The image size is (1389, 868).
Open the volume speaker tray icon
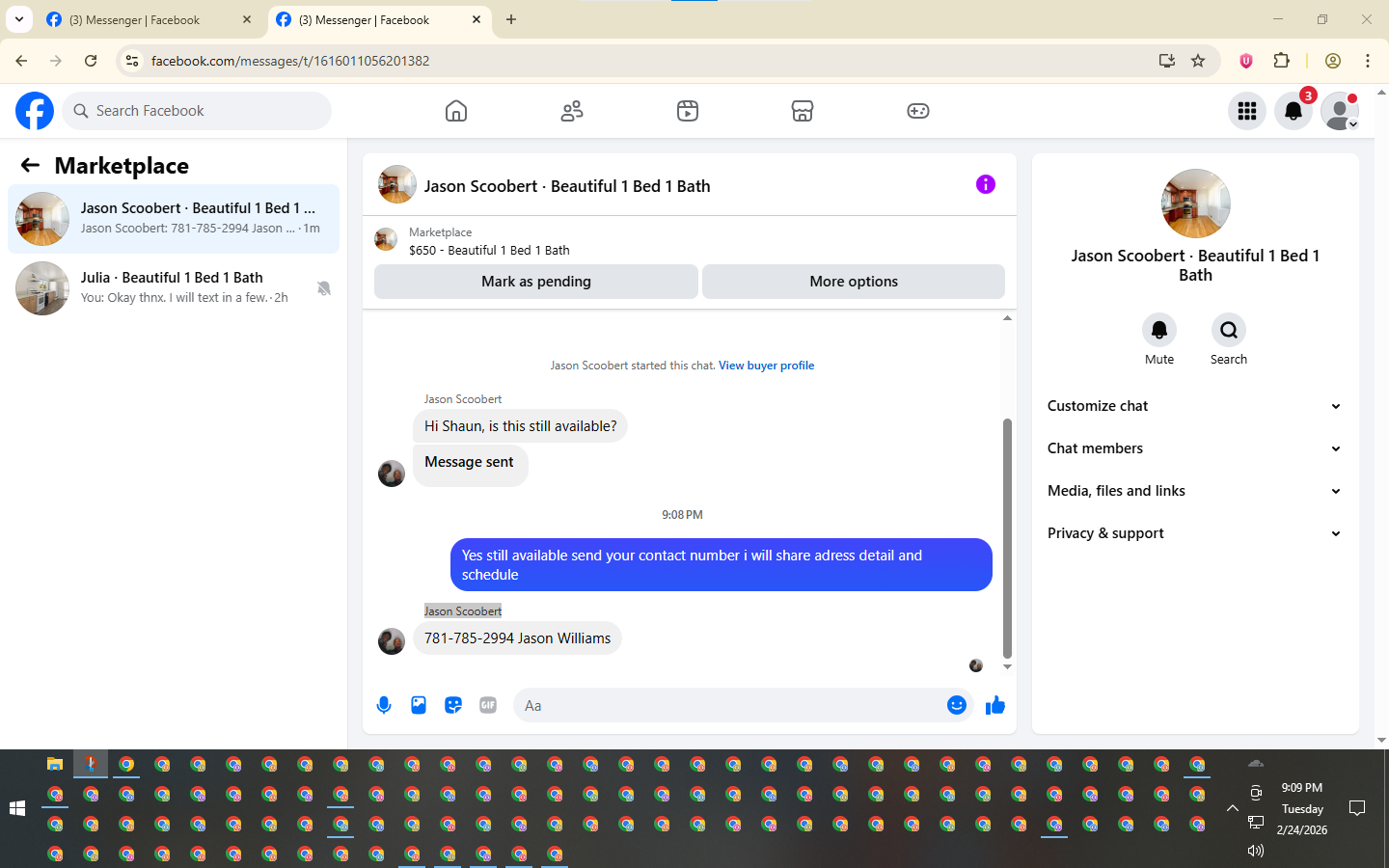pyautogui.click(x=1255, y=851)
